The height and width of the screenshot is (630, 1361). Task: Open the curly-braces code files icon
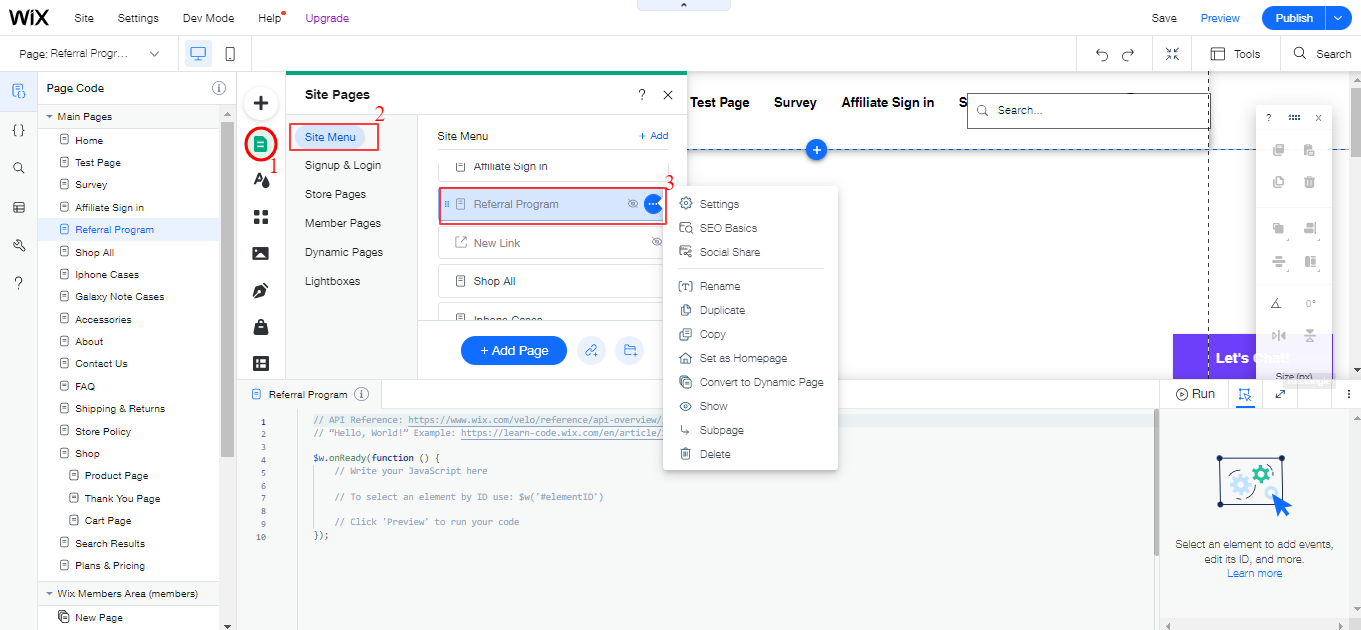click(x=18, y=130)
